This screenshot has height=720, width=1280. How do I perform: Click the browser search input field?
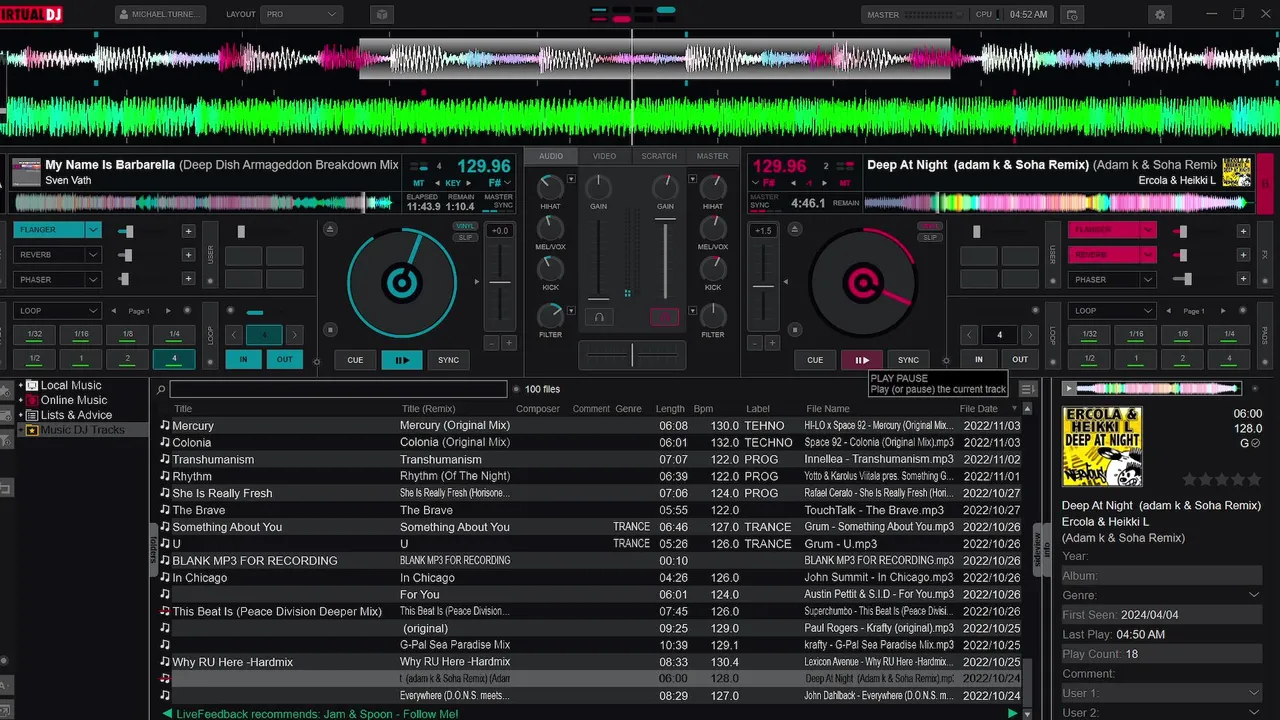point(338,389)
